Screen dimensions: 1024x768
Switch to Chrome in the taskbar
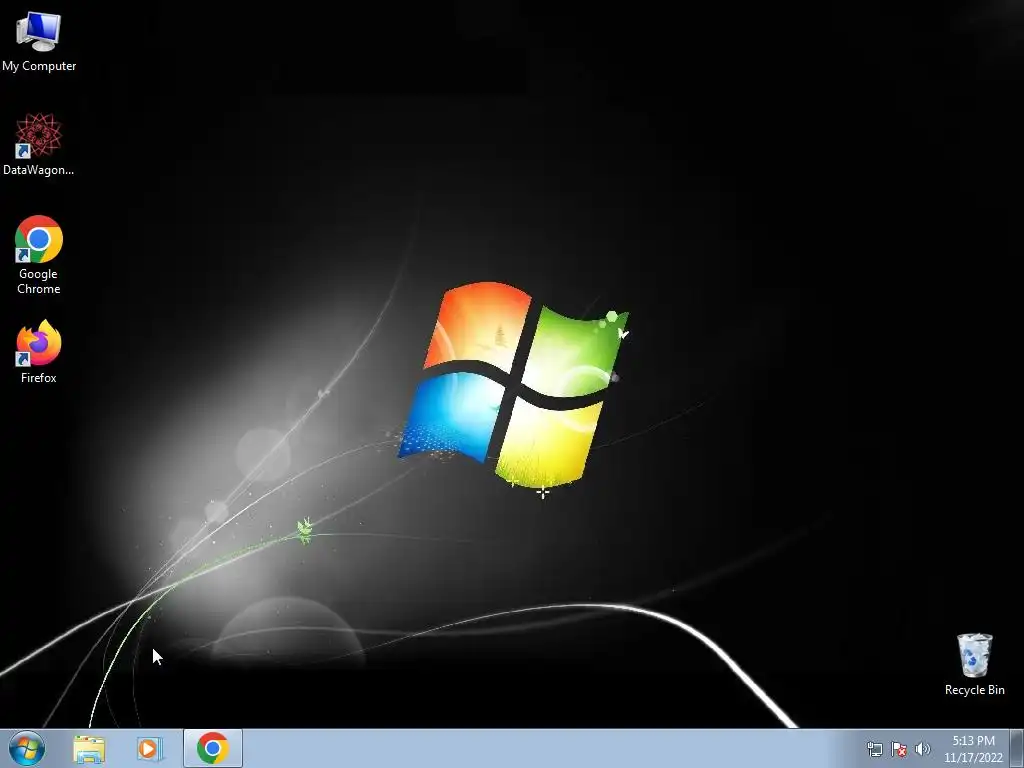point(213,748)
